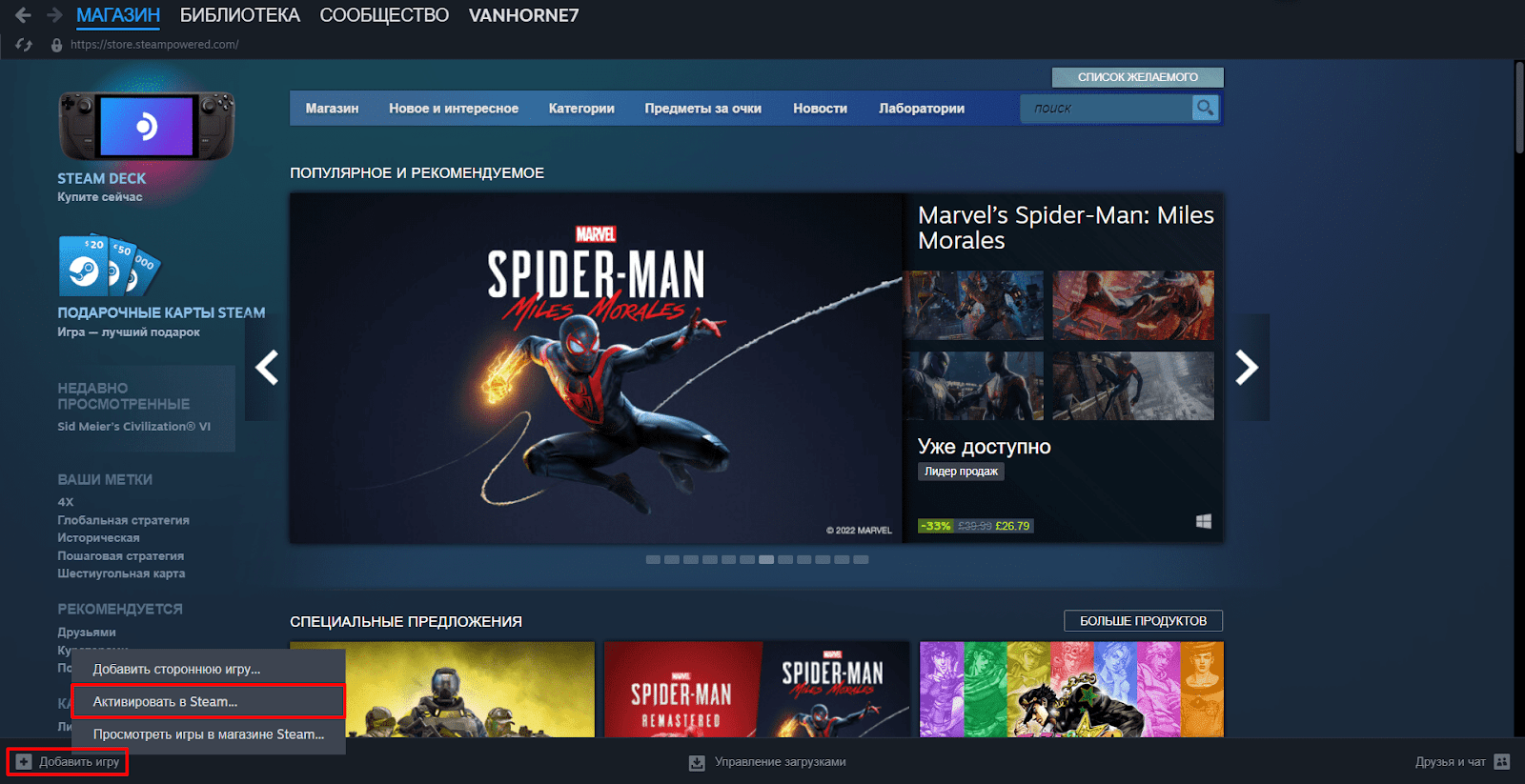Click the store URL address text
The width and height of the screenshot is (1525, 784).
point(154,45)
